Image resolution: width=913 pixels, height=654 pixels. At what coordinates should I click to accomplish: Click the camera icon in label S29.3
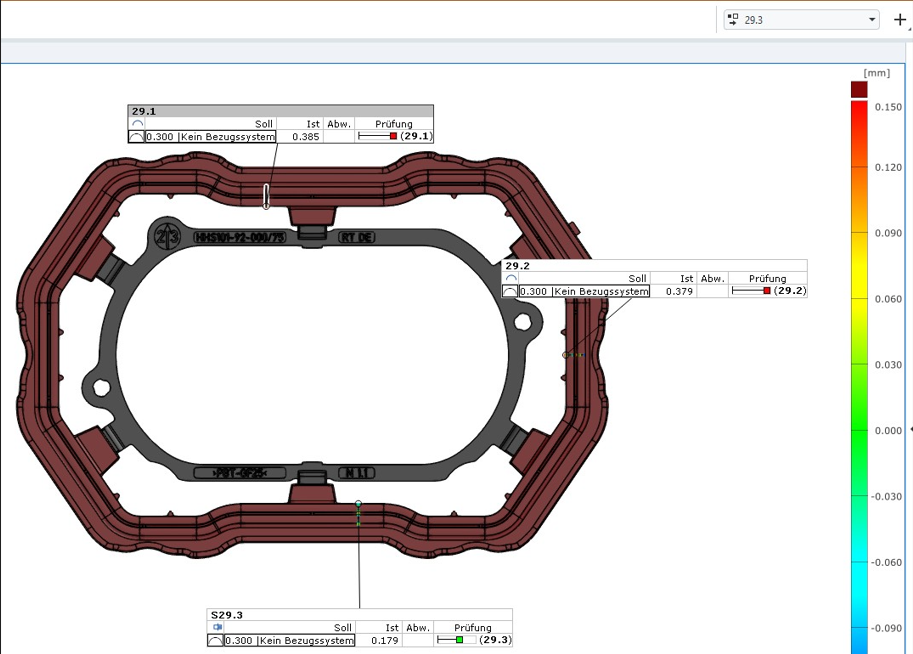217,627
